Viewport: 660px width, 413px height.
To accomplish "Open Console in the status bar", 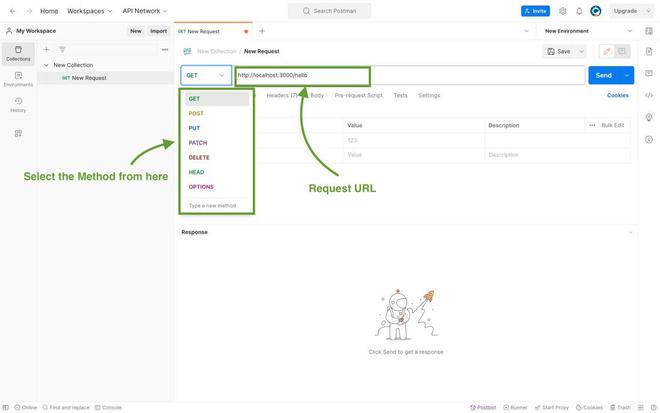I will point(109,408).
